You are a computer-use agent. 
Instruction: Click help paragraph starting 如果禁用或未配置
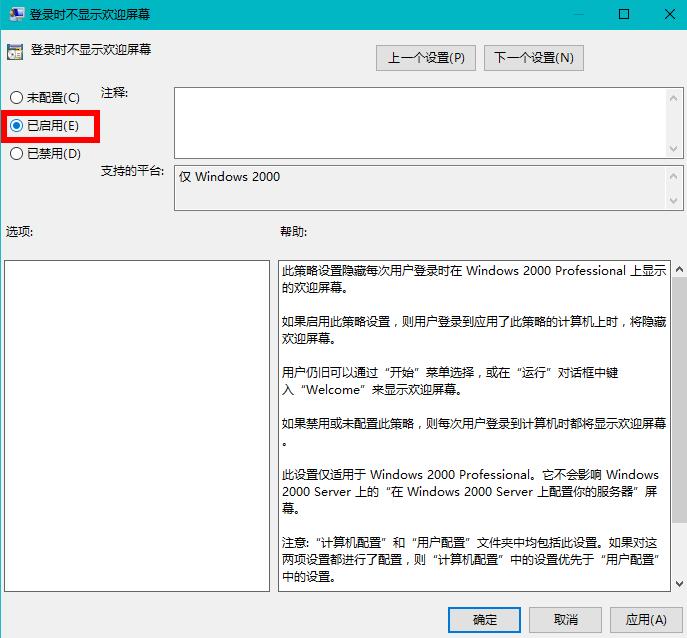(x=474, y=432)
